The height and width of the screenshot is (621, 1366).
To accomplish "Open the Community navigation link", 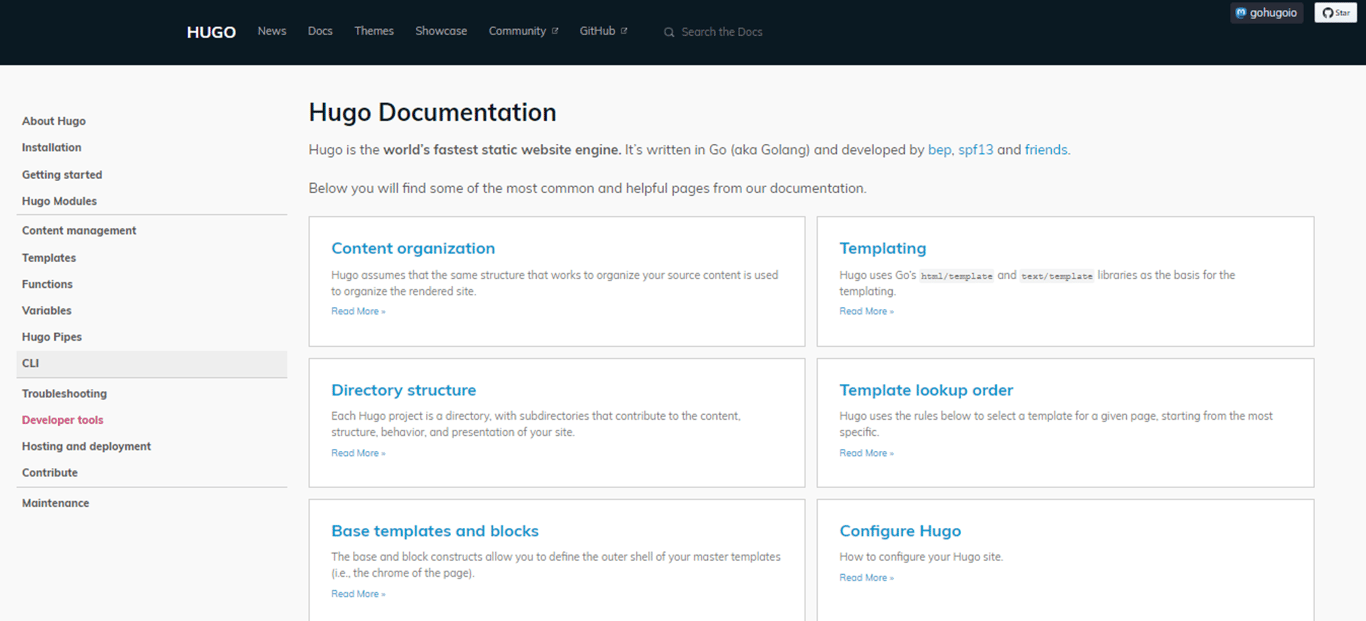I will 517,31.
